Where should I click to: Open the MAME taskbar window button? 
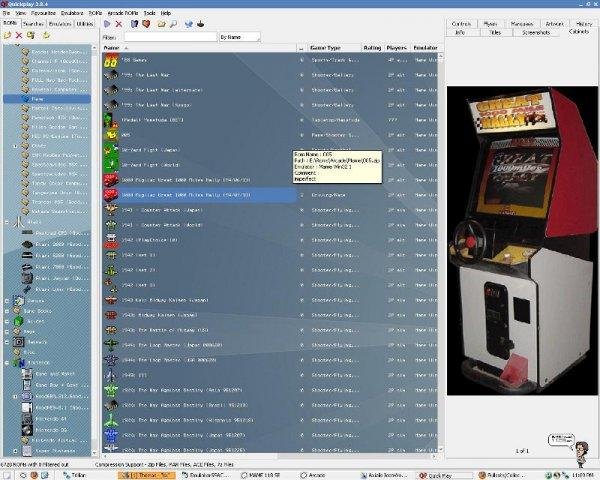point(260,475)
